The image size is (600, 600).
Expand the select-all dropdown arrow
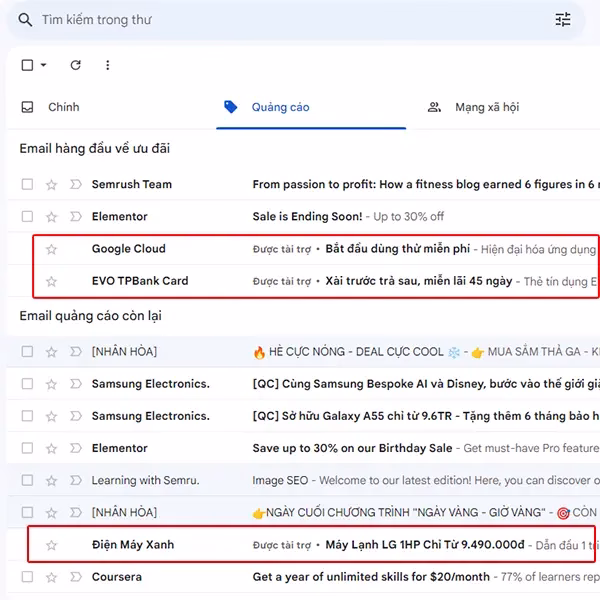pyautogui.click(x=43, y=66)
